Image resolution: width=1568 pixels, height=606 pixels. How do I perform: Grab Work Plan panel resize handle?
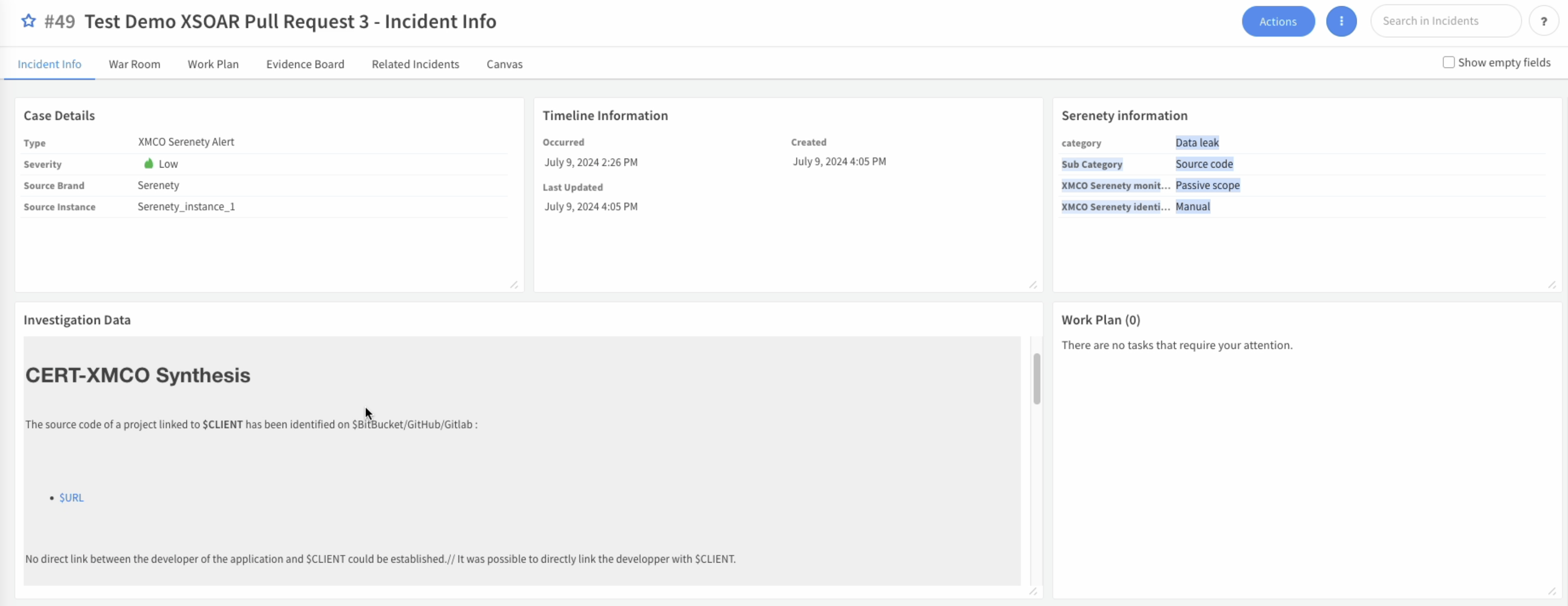pyautogui.click(x=1551, y=591)
